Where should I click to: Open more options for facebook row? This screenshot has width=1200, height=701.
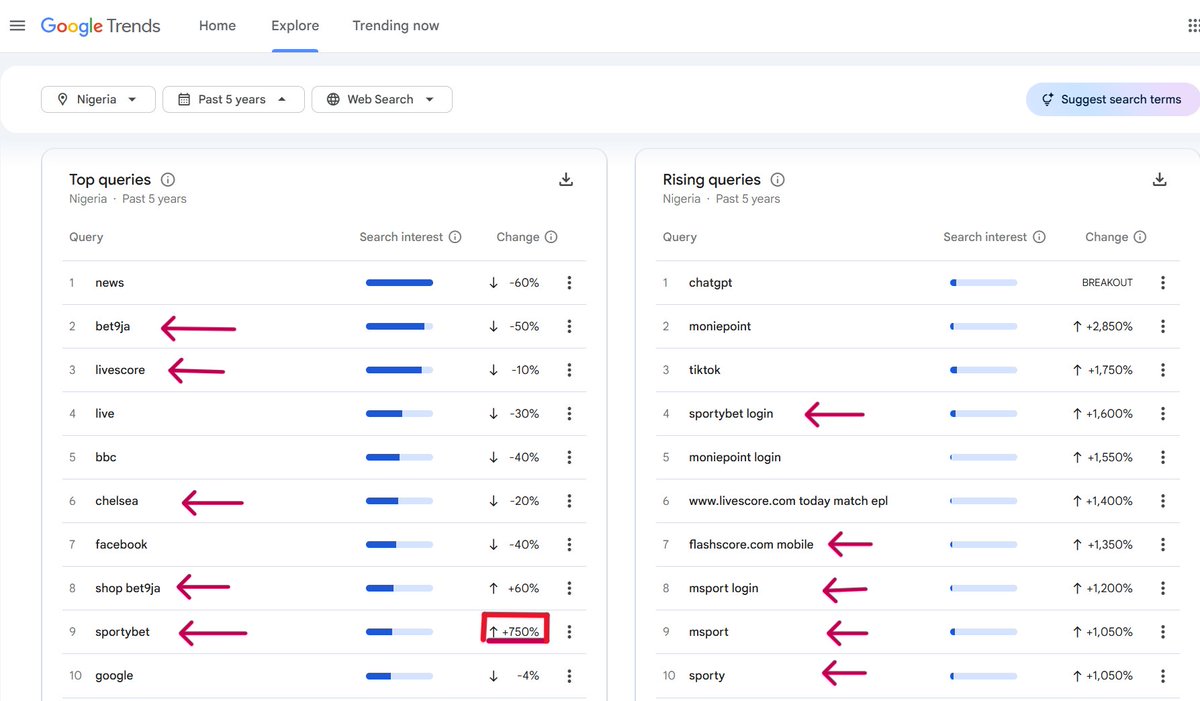[569, 545]
